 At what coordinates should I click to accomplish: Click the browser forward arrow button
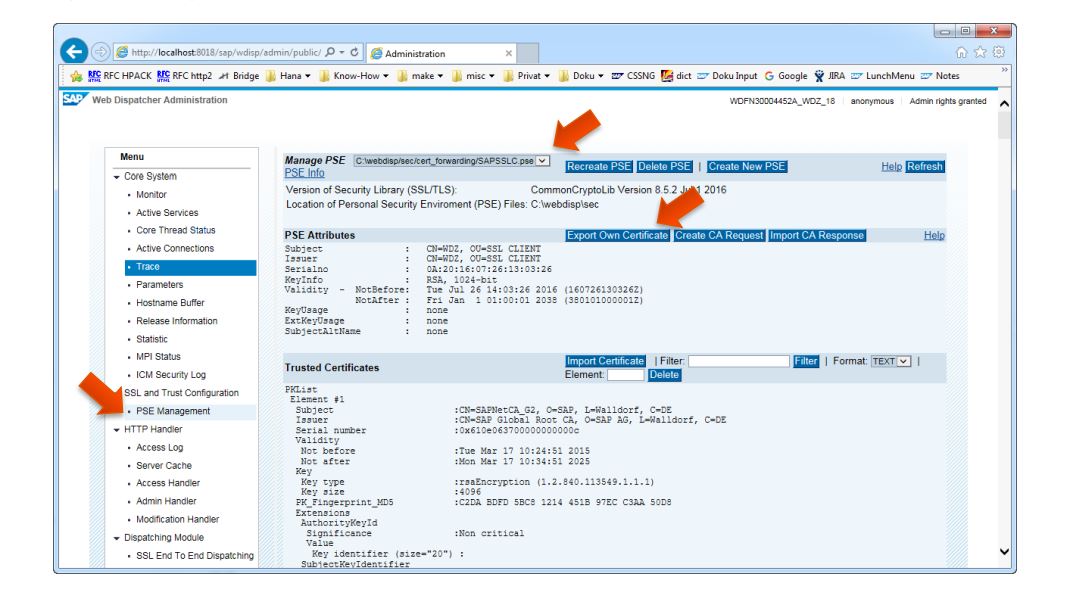101,52
